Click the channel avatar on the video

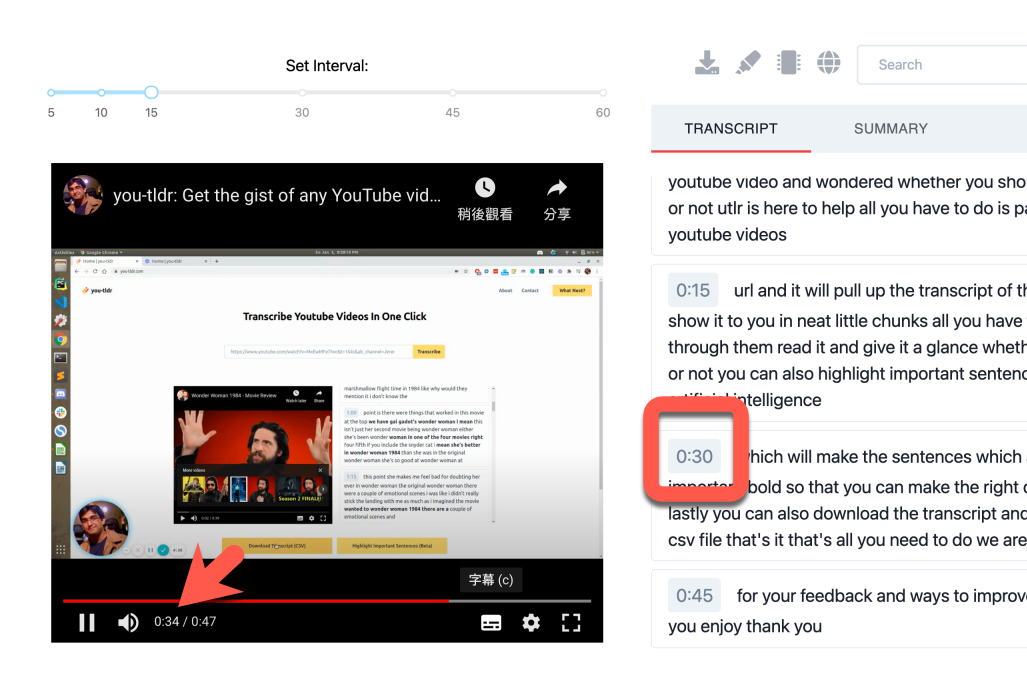click(x=82, y=195)
